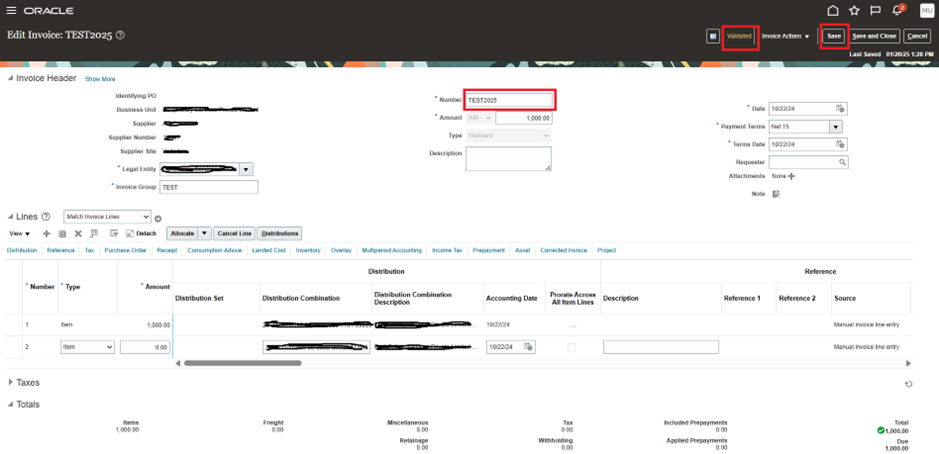Add a new invoice line with plus icon
Viewport: 939px width, 454px height.
tap(46, 233)
